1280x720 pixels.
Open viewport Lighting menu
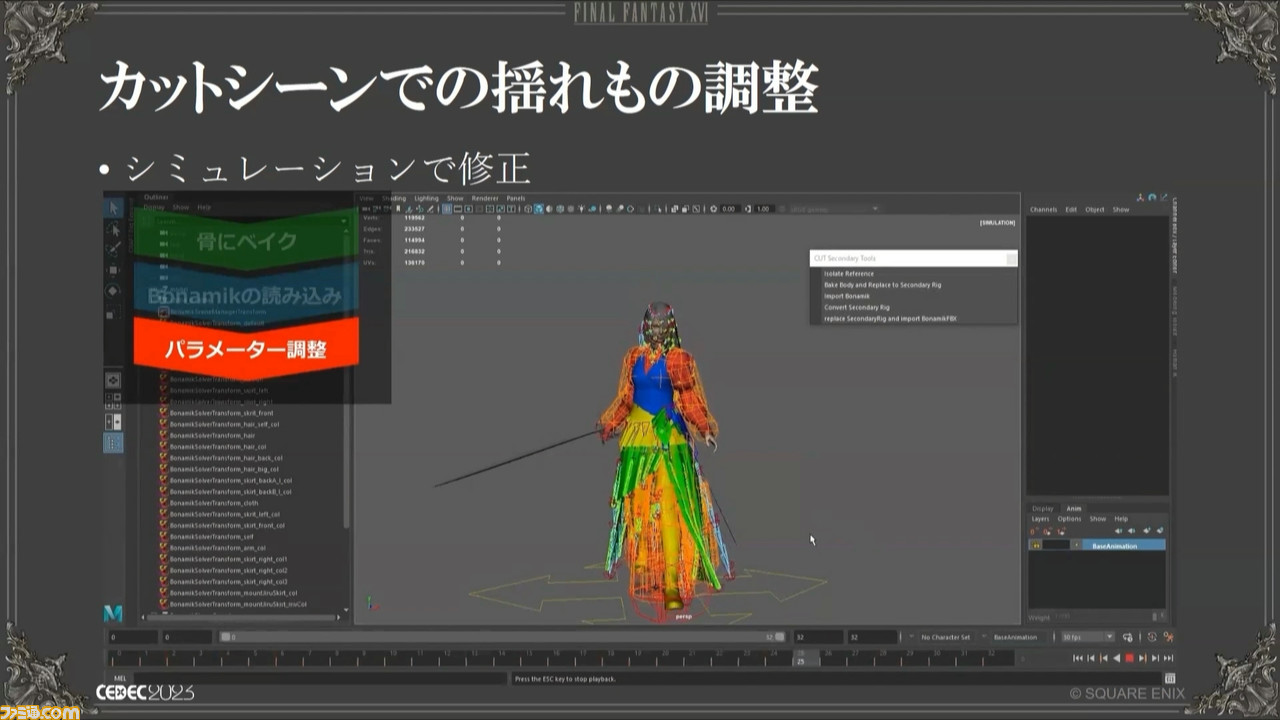pos(426,198)
